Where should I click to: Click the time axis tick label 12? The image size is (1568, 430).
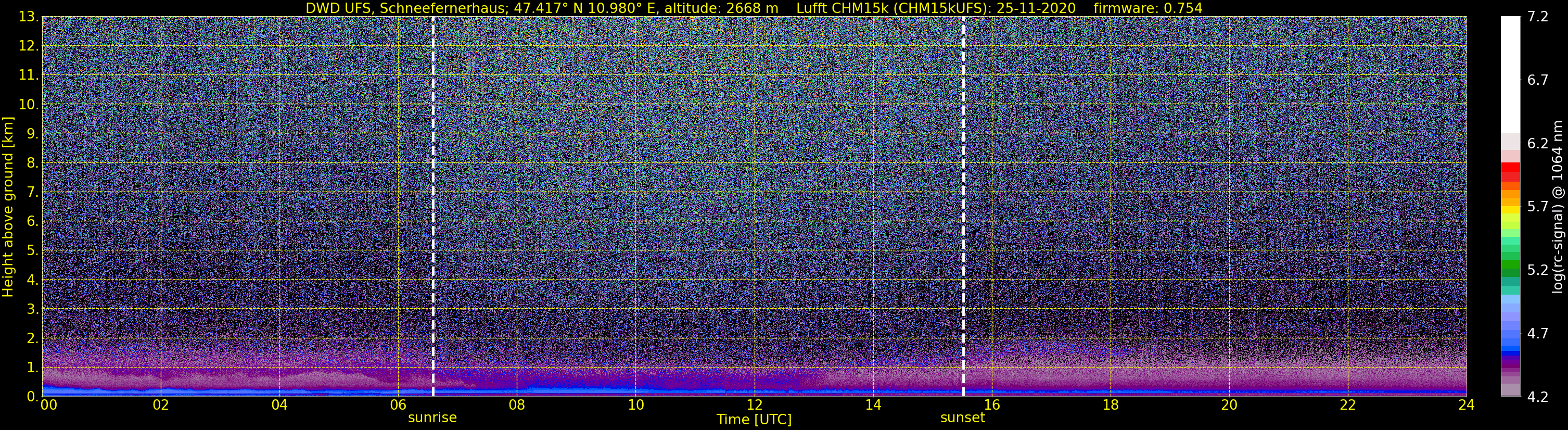click(754, 405)
